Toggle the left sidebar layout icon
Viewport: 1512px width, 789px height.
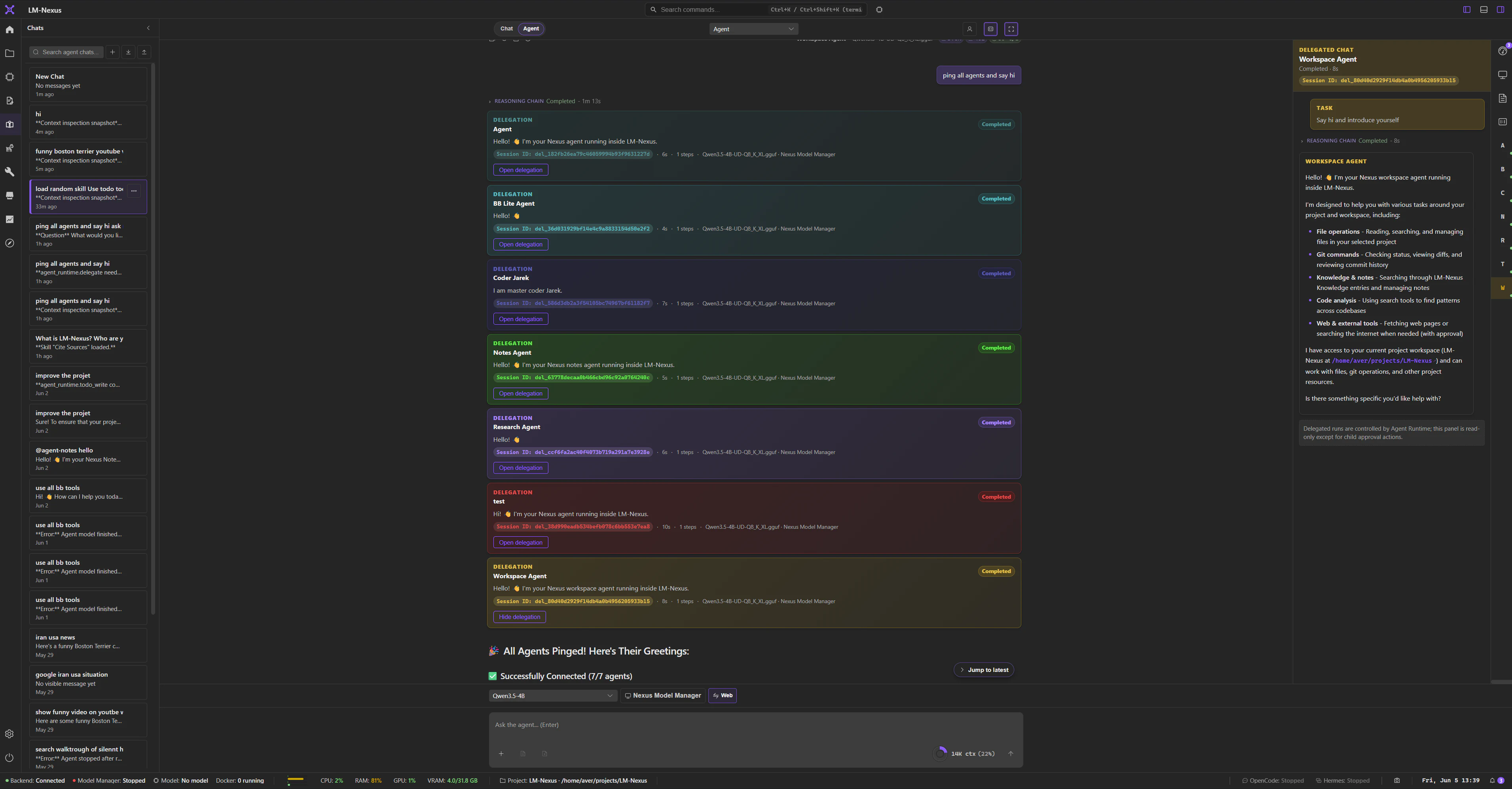[x=1467, y=9]
